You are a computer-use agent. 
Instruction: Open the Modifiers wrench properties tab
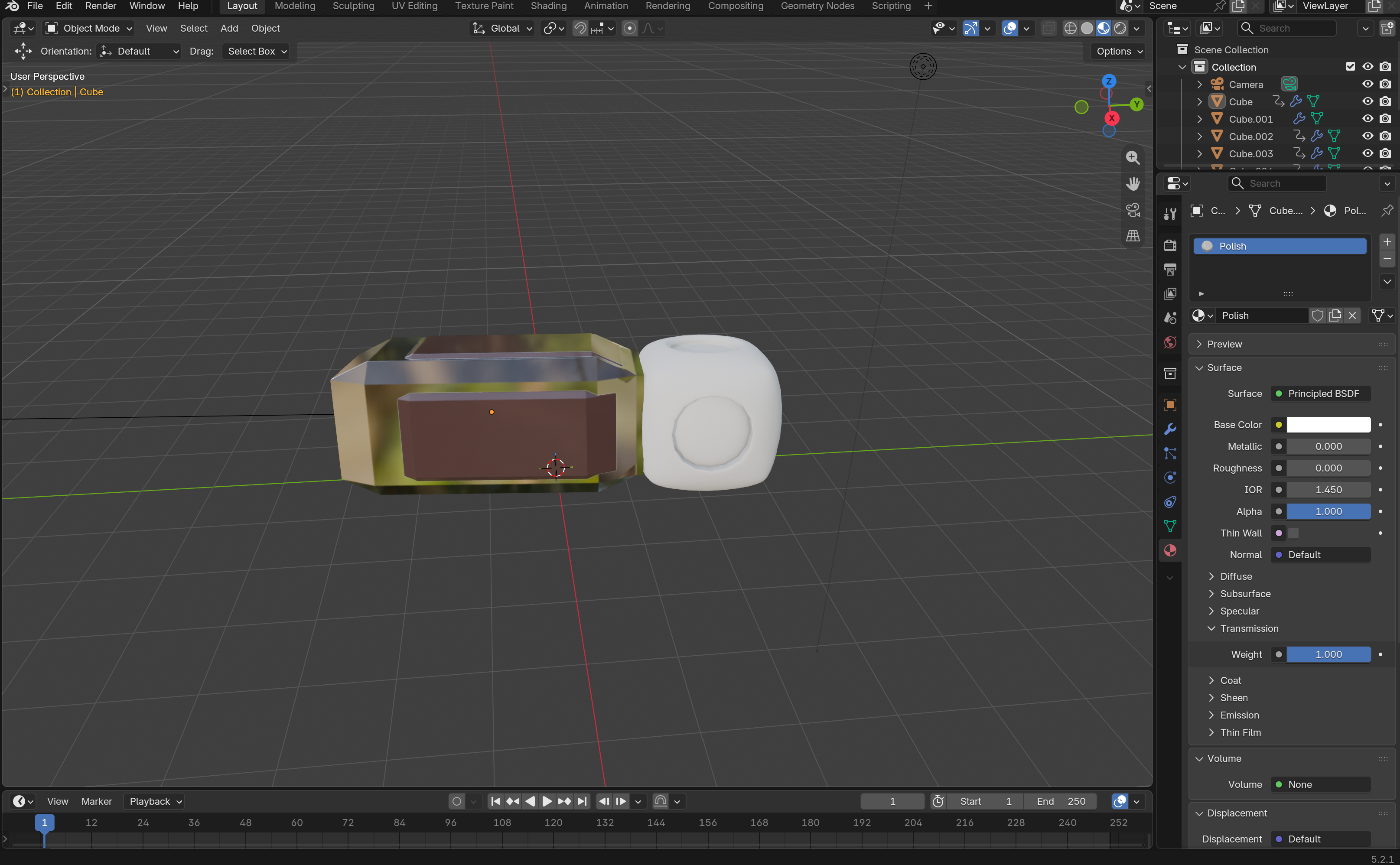pyautogui.click(x=1170, y=429)
